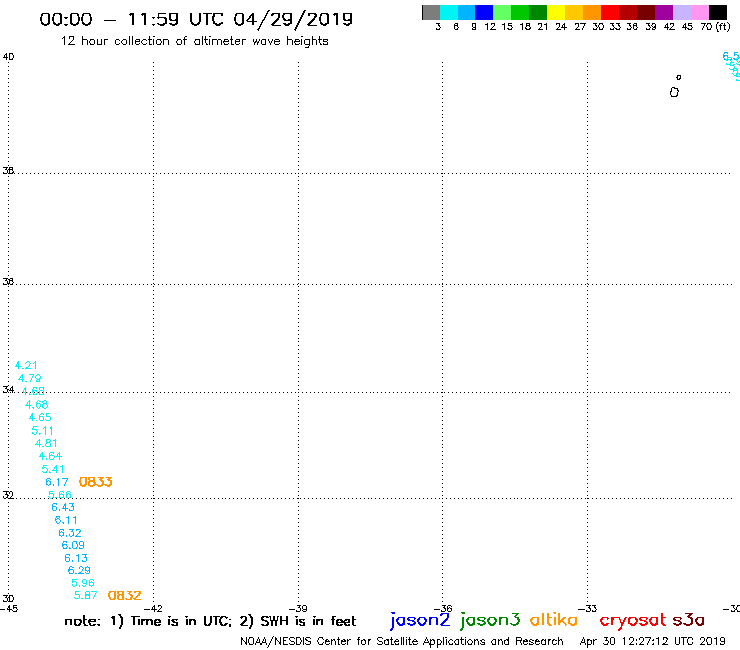This screenshot has width=740, height=650.
Task: Click the wave height value '4.65'
Action: point(40,417)
